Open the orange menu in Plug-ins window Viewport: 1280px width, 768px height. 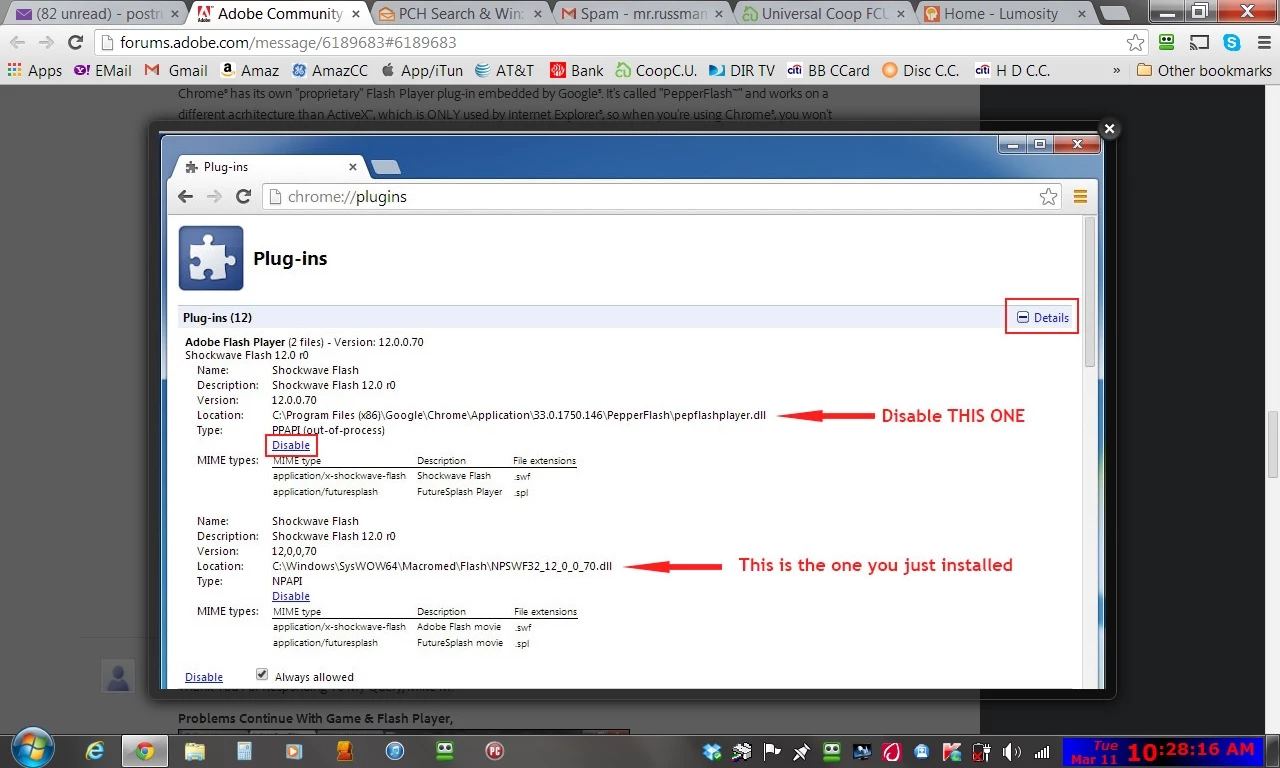tap(1080, 197)
